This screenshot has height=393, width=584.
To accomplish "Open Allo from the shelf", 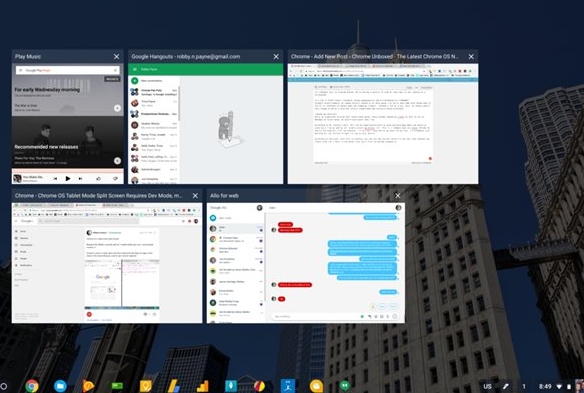I will coord(316,386).
